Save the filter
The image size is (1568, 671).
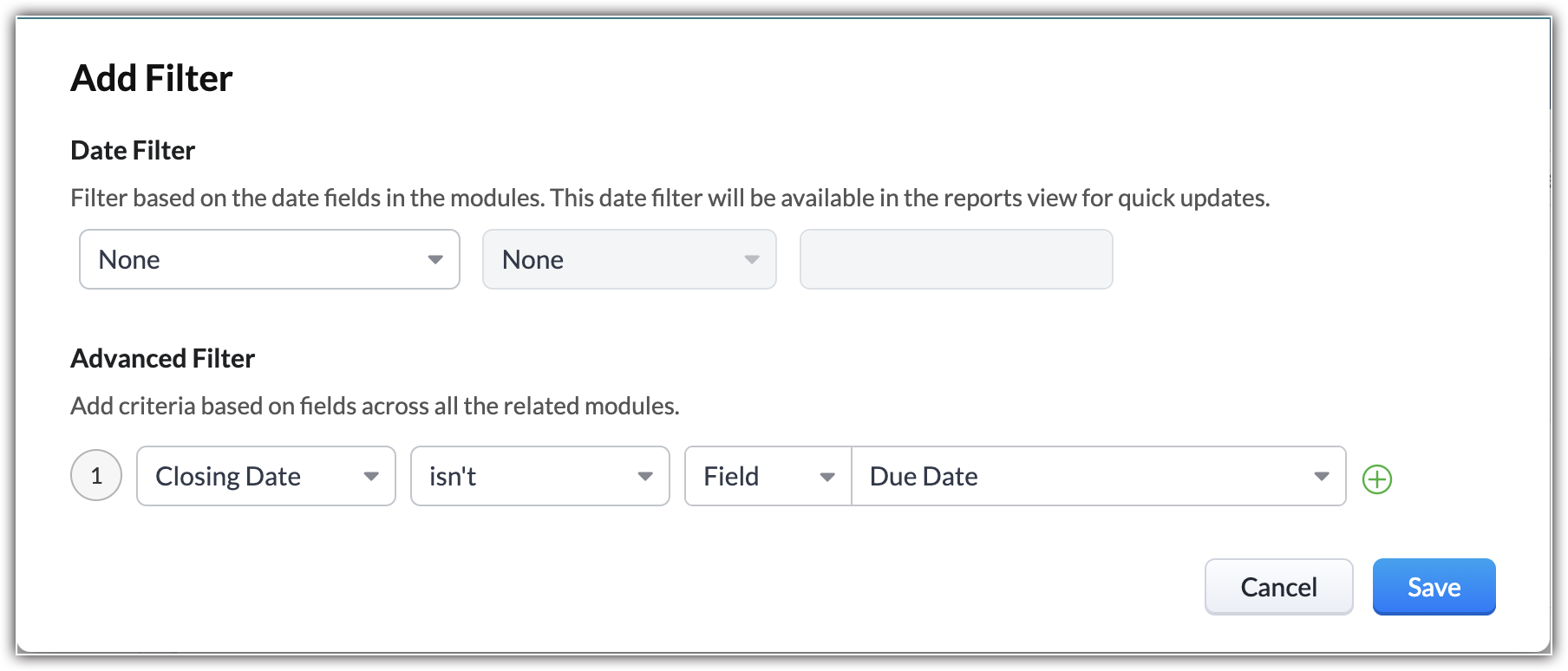[1434, 587]
